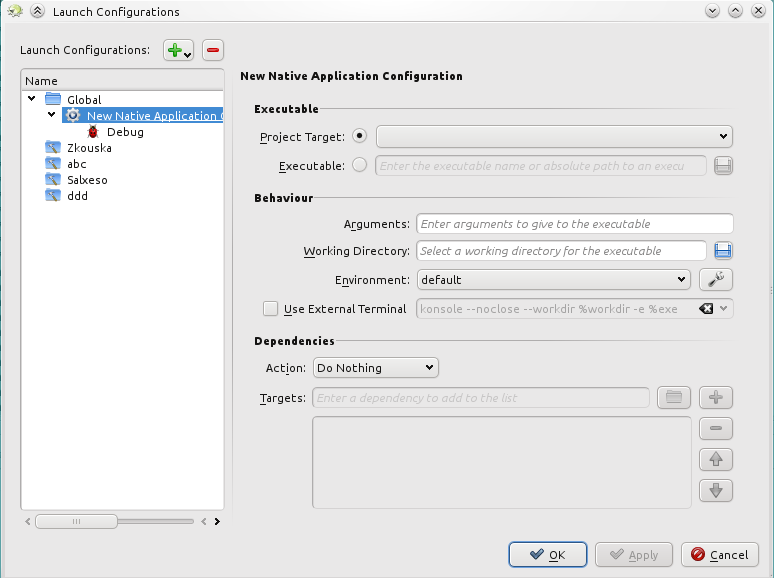Click the green plus add configuration button
Viewport: 774px width, 578px height.
tap(178, 50)
